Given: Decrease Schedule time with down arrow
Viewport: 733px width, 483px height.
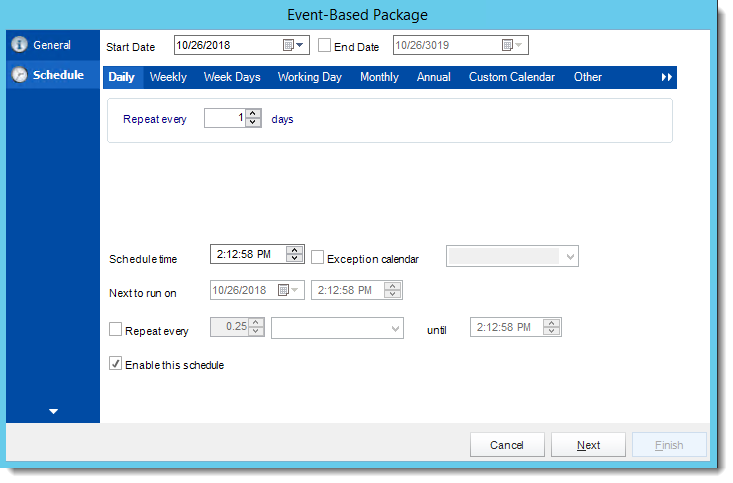Looking at the screenshot, I should pyautogui.click(x=295, y=258).
